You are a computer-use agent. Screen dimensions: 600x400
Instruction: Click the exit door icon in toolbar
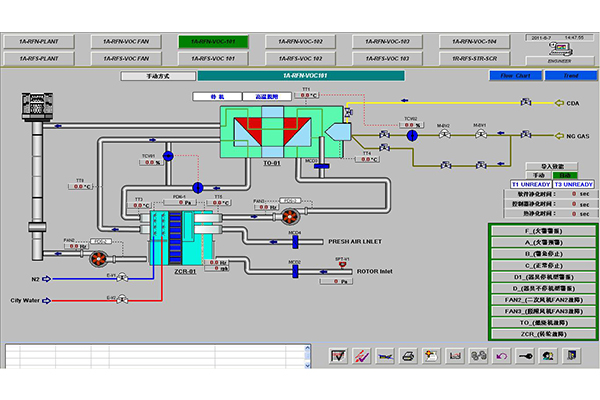coord(570,355)
